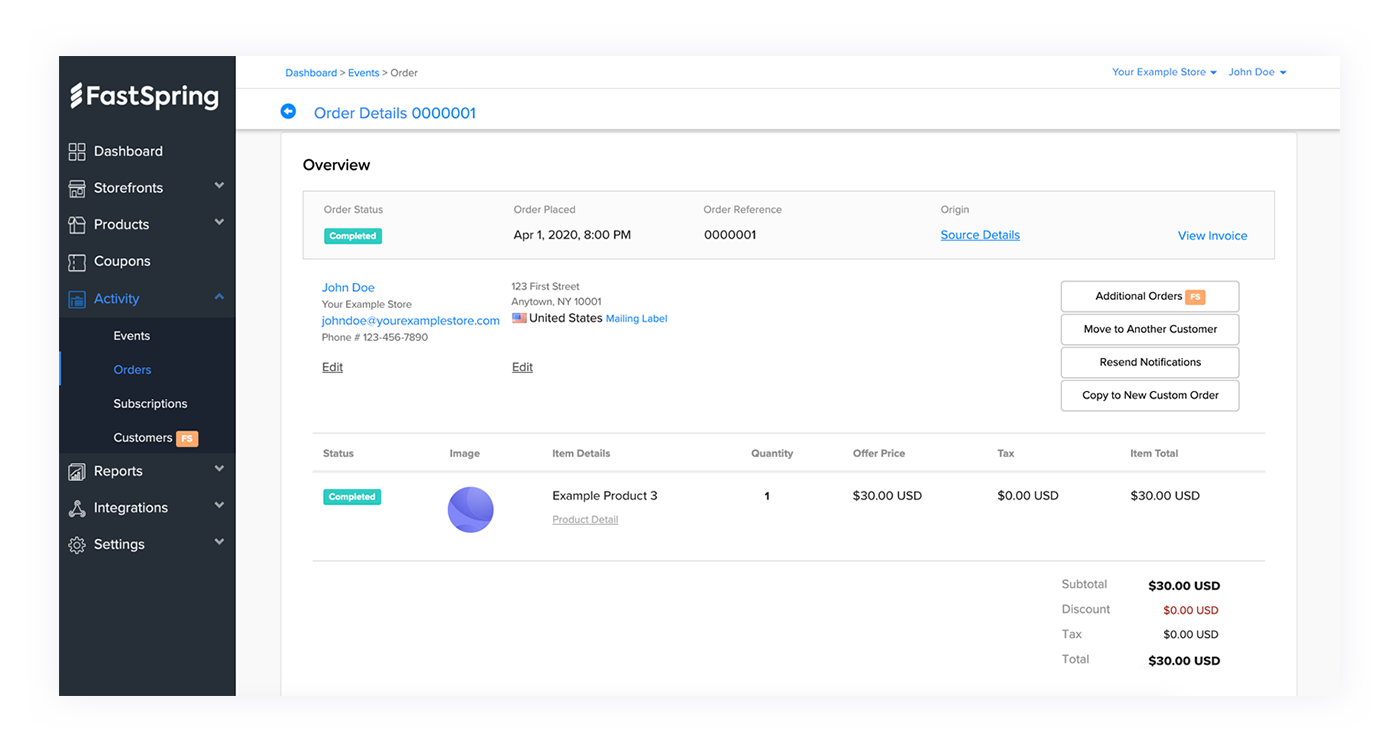Click the Products box icon

77,225
